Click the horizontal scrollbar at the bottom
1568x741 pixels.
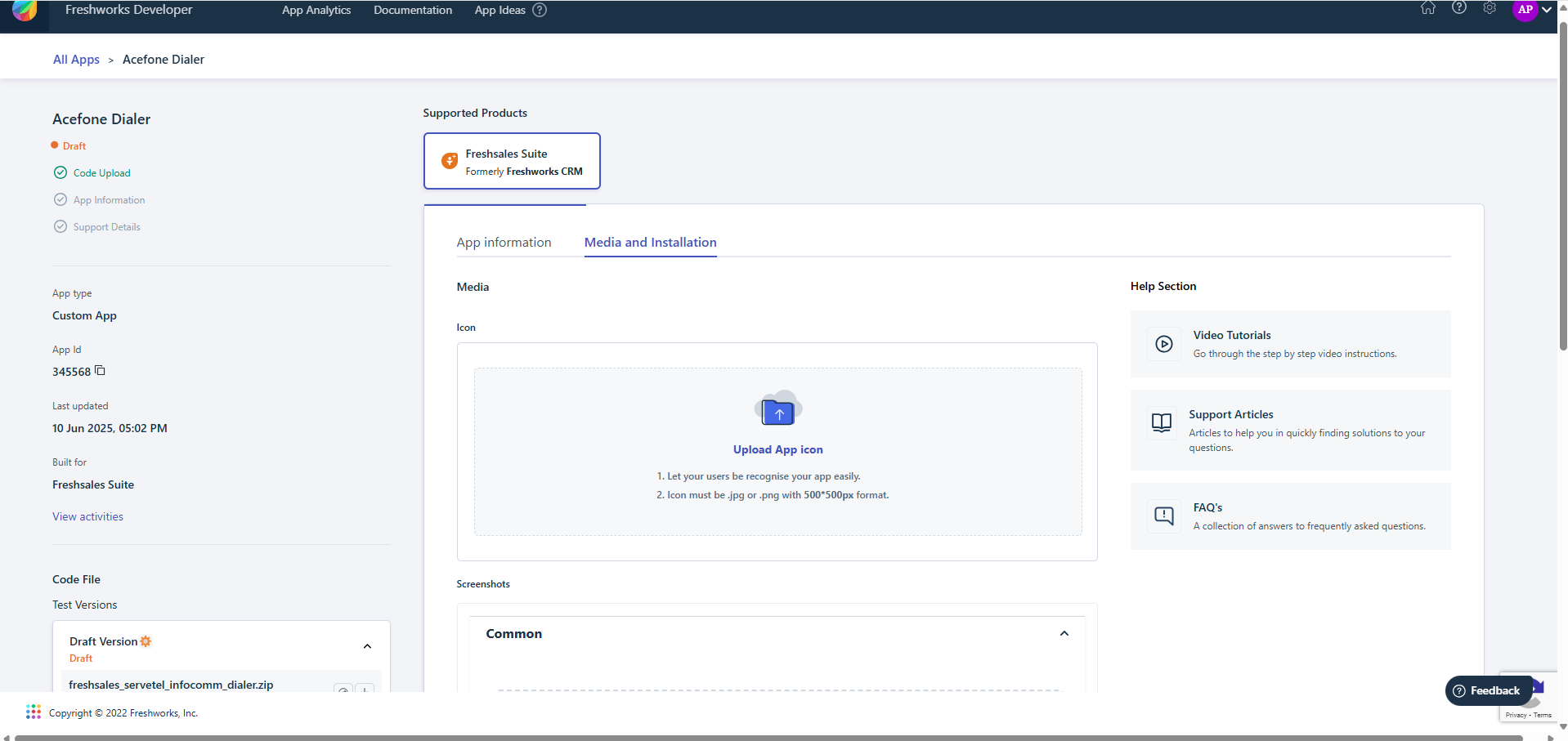[x=768, y=737]
